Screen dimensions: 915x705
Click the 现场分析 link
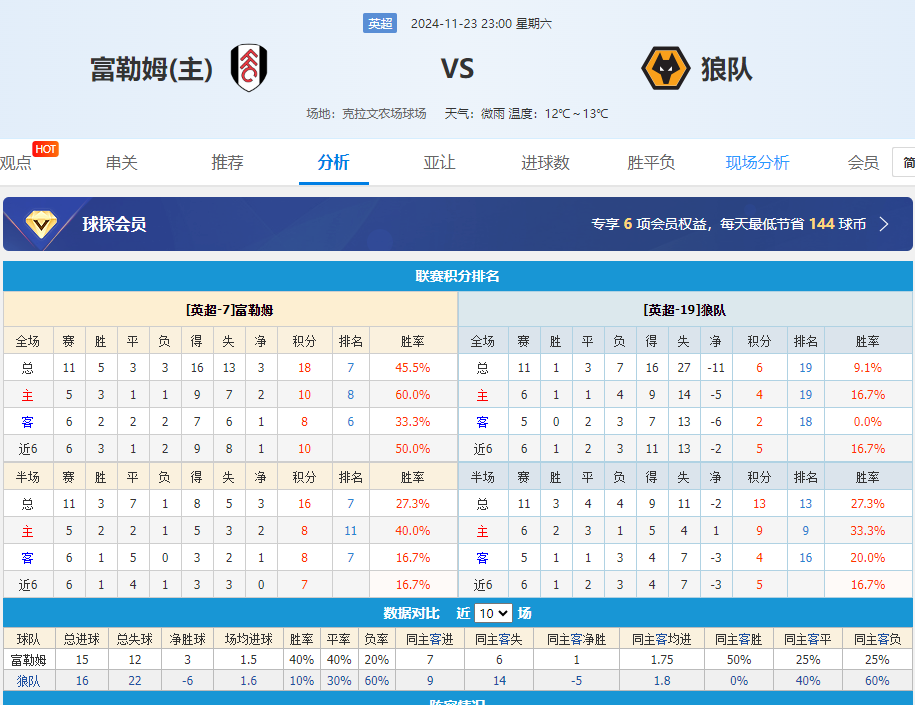tap(757, 162)
